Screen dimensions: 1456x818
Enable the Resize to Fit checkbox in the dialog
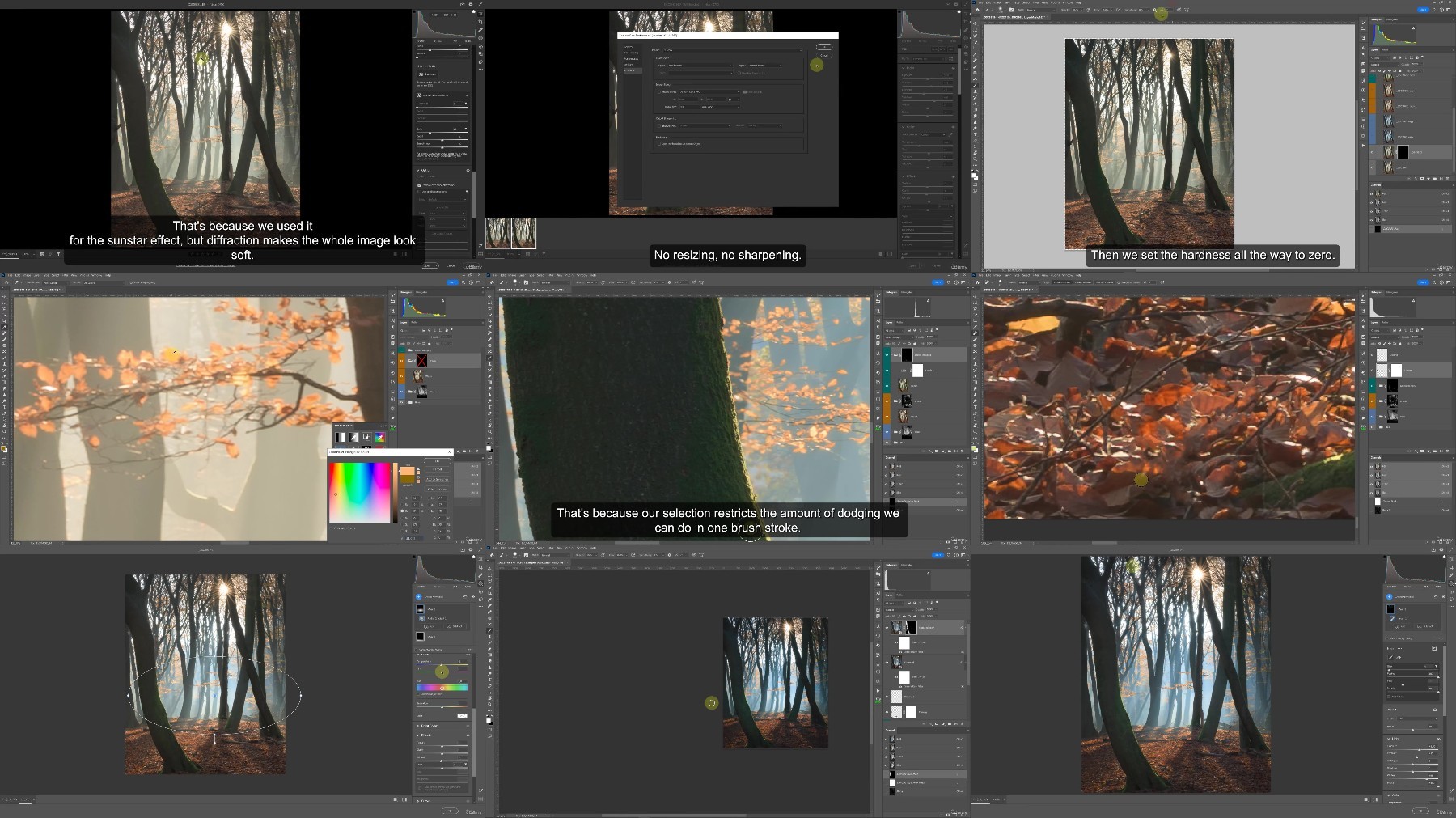click(x=658, y=91)
